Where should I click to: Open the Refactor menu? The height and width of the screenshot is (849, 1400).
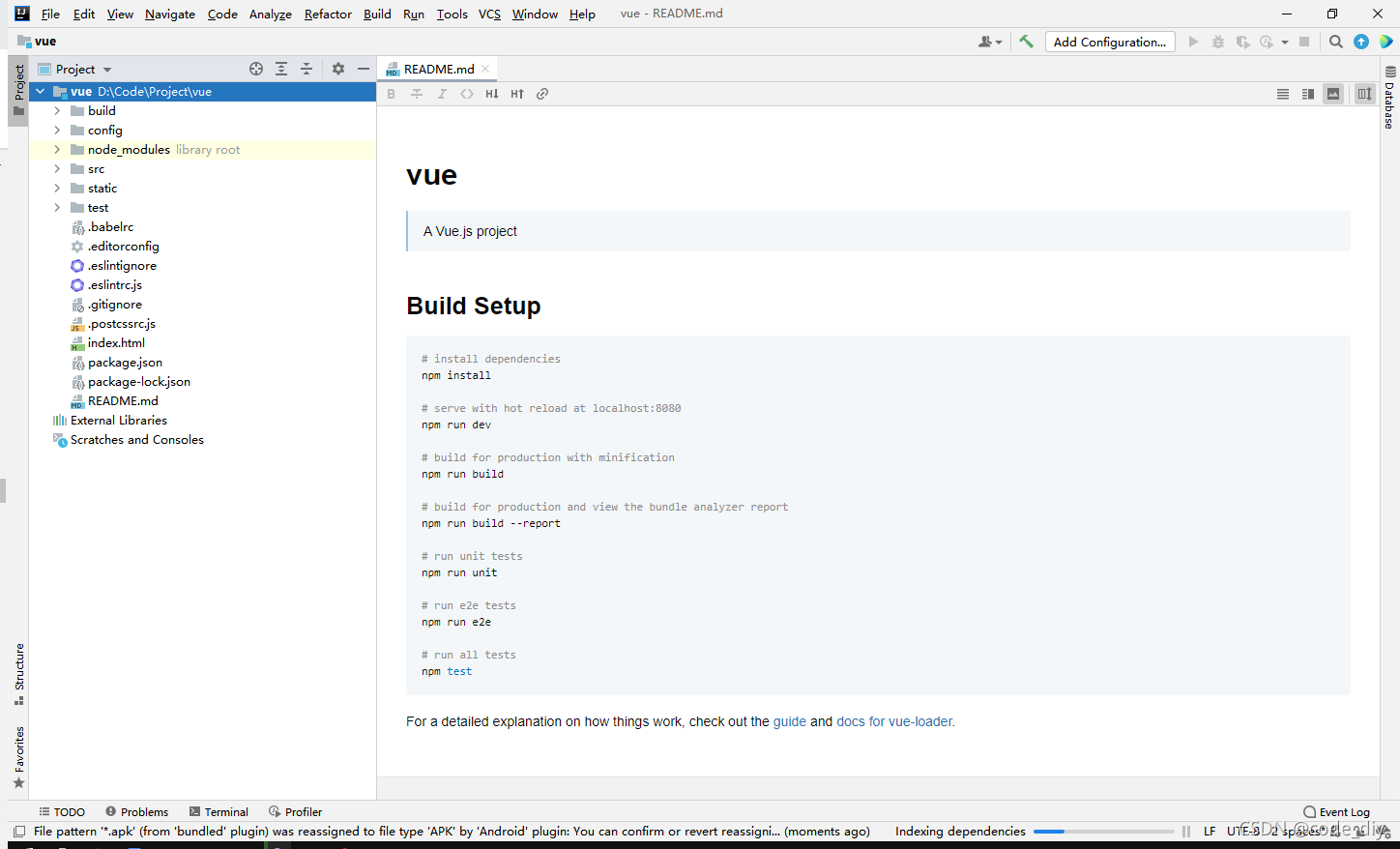328,14
